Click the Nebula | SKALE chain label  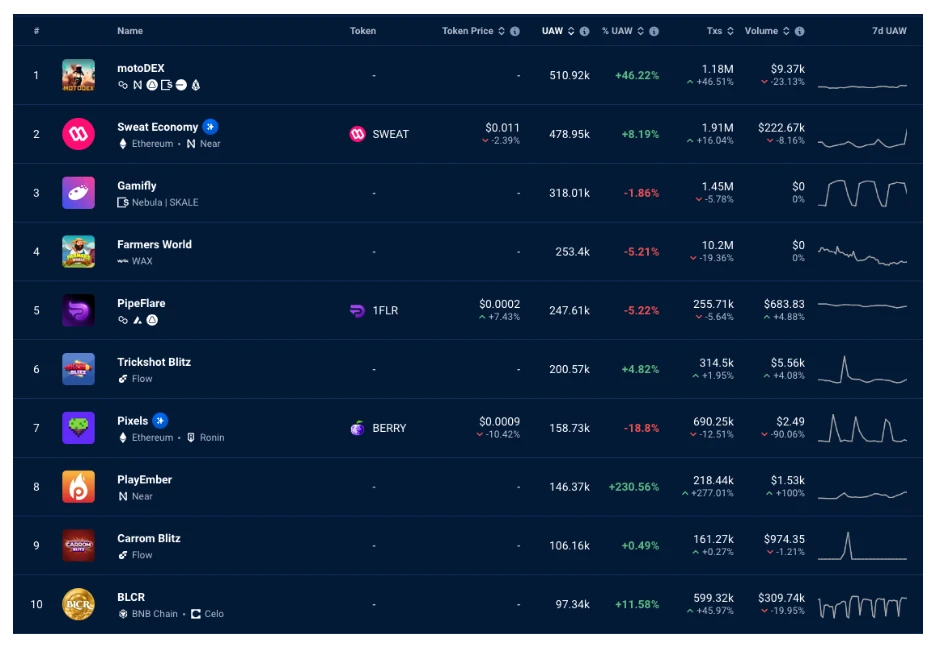pyautogui.click(x=165, y=203)
